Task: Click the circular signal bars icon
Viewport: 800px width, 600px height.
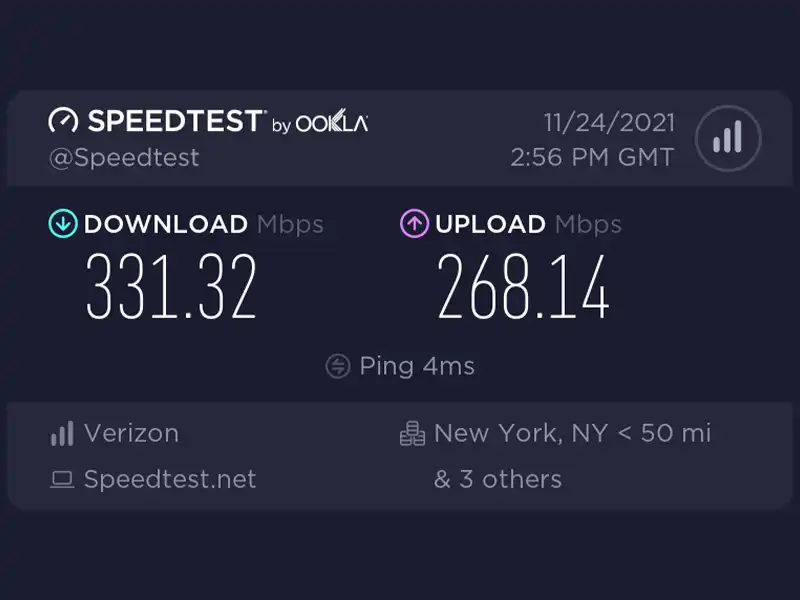Action: coord(728,138)
